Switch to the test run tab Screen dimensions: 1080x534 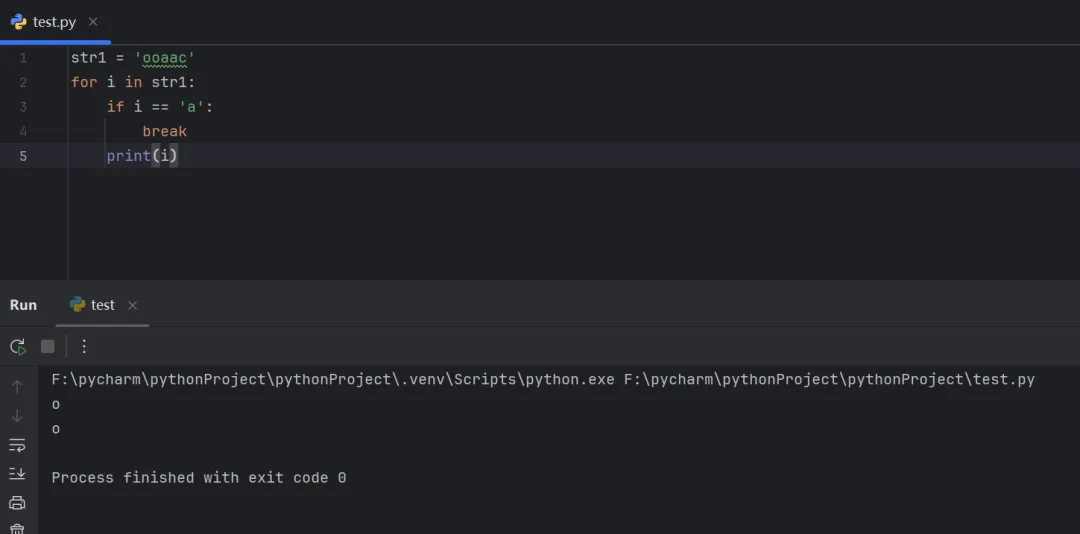pyautogui.click(x=102, y=305)
